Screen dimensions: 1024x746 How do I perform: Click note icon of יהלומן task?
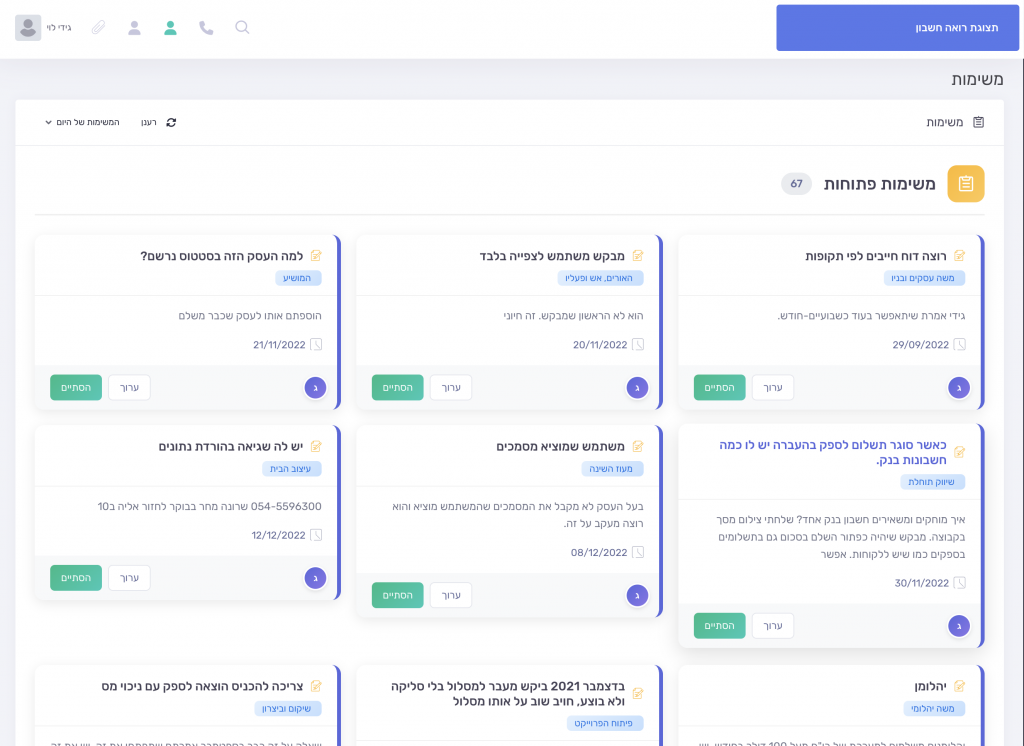pyautogui.click(x=959, y=686)
